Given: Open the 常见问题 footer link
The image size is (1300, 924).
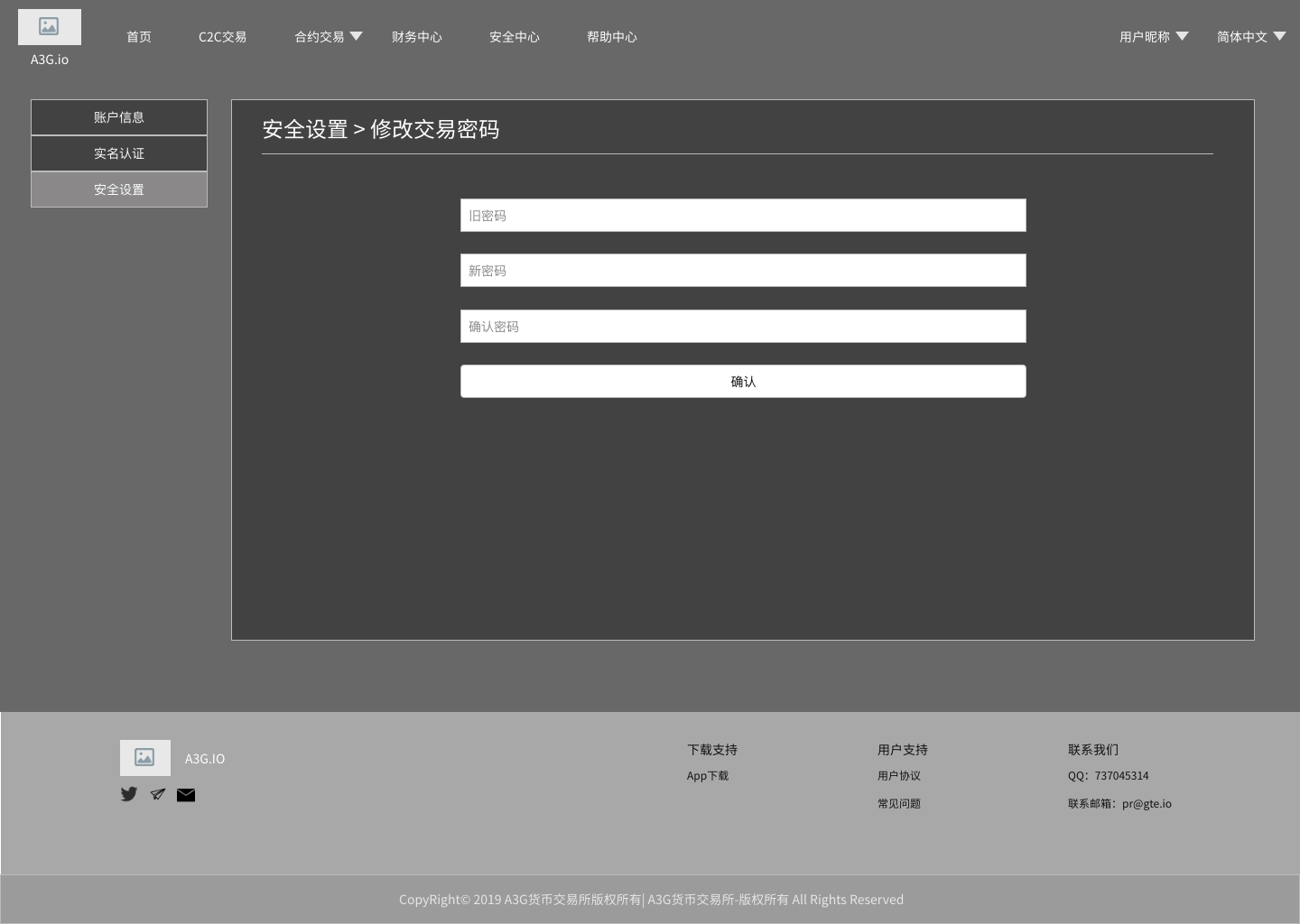Looking at the screenshot, I should tap(899, 804).
